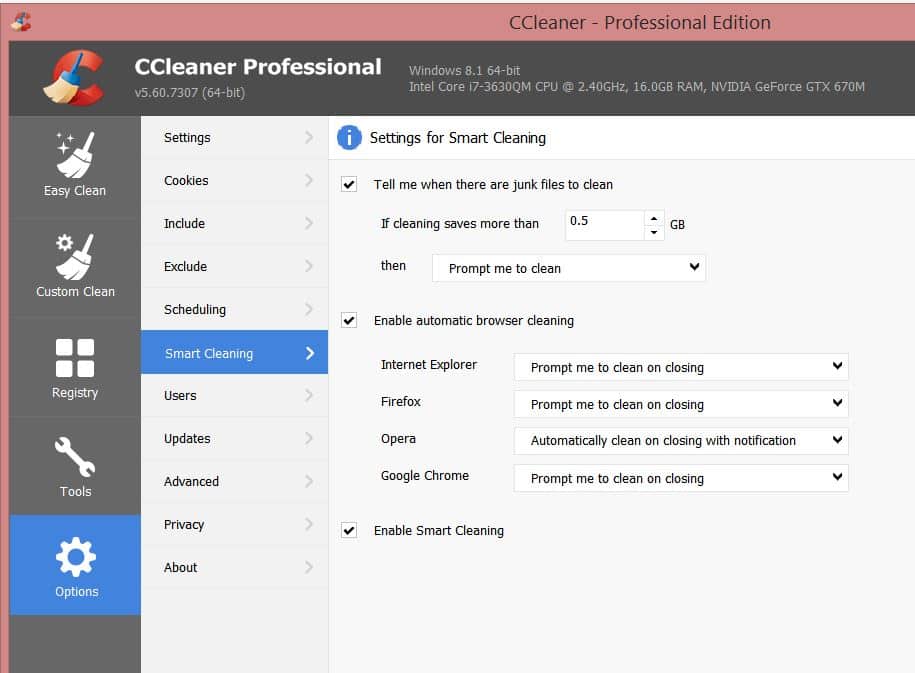915x673 pixels.
Task: Click the Tools wrench icon
Action: pos(74,455)
